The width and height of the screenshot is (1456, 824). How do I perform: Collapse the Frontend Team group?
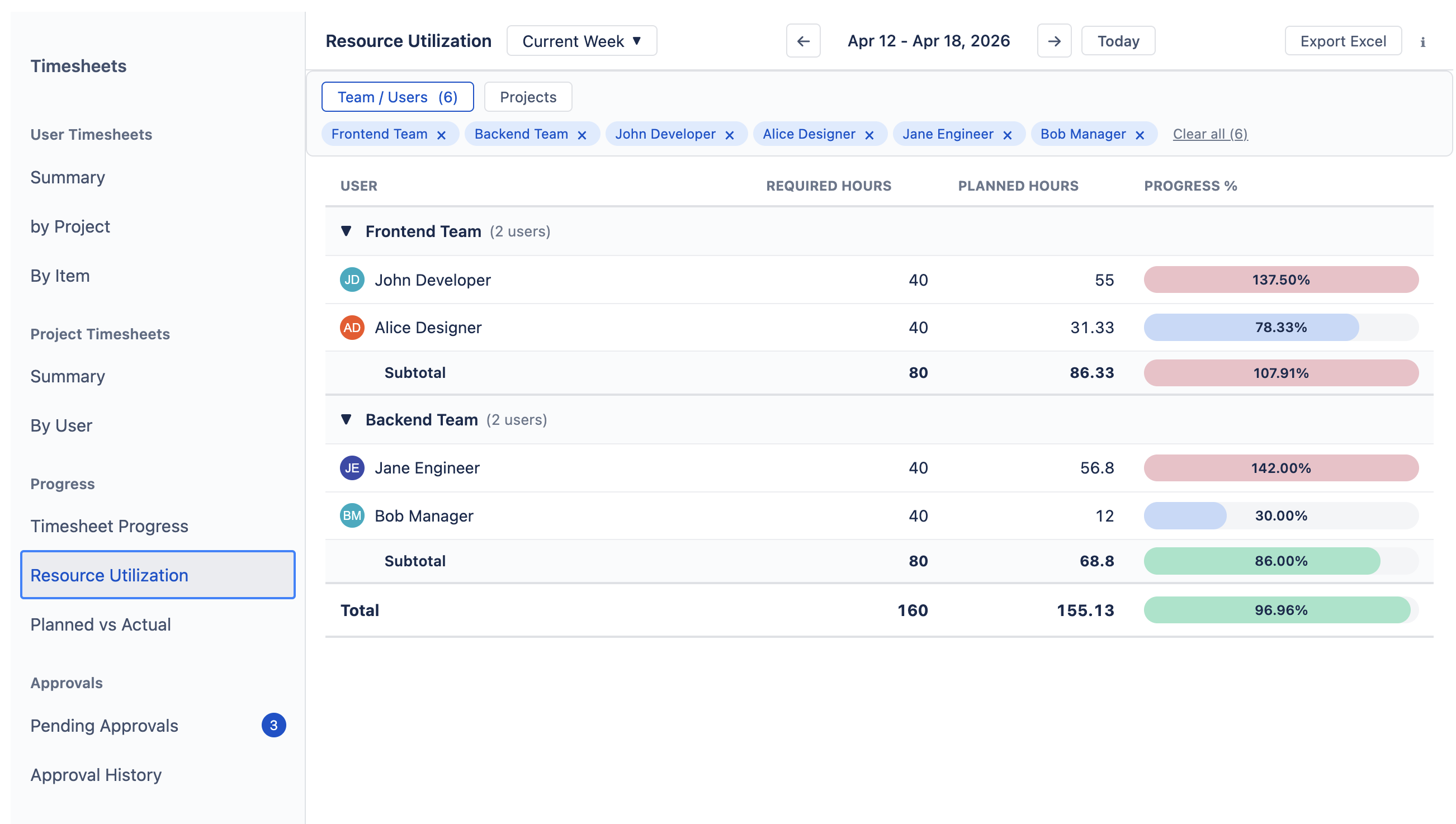click(346, 231)
